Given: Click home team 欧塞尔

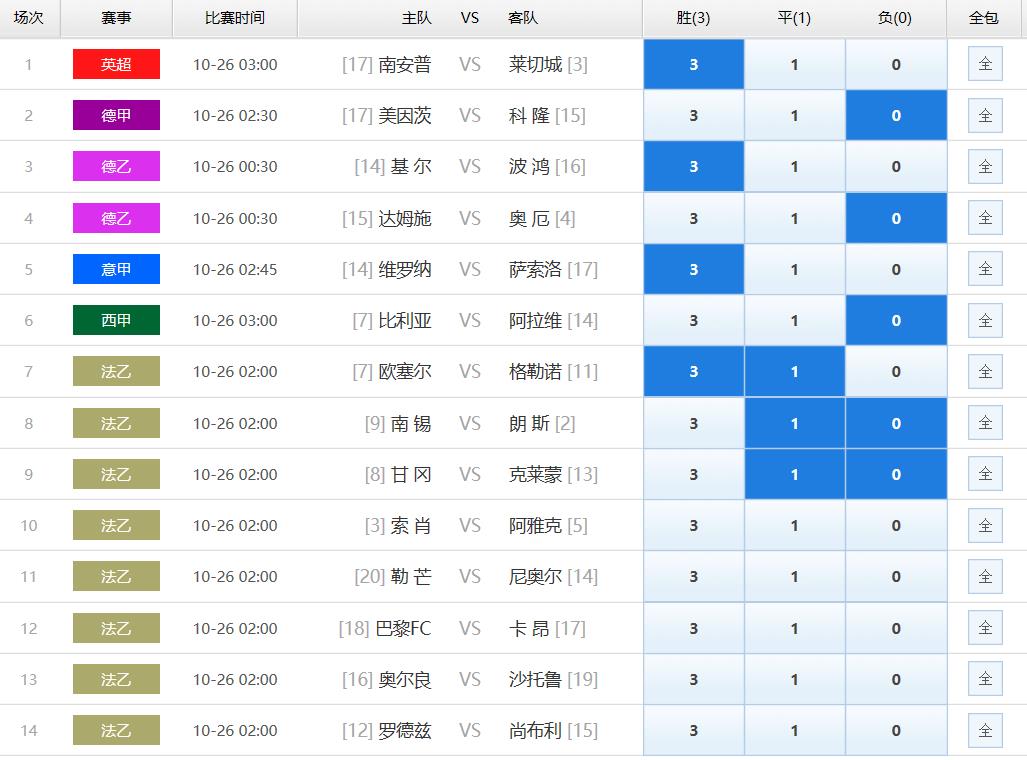Looking at the screenshot, I should 405,371.
